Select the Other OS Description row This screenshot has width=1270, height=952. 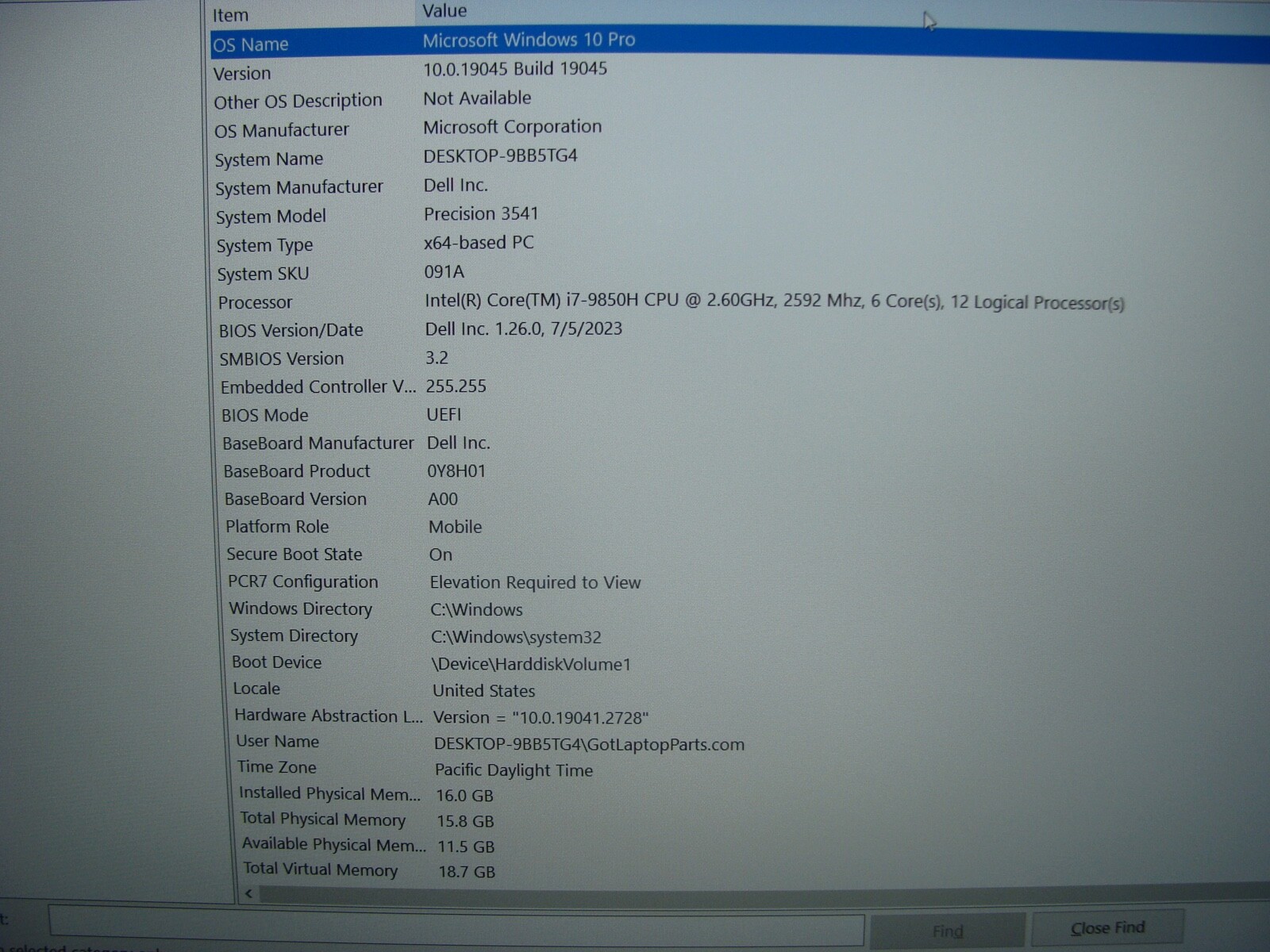point(740,100)
